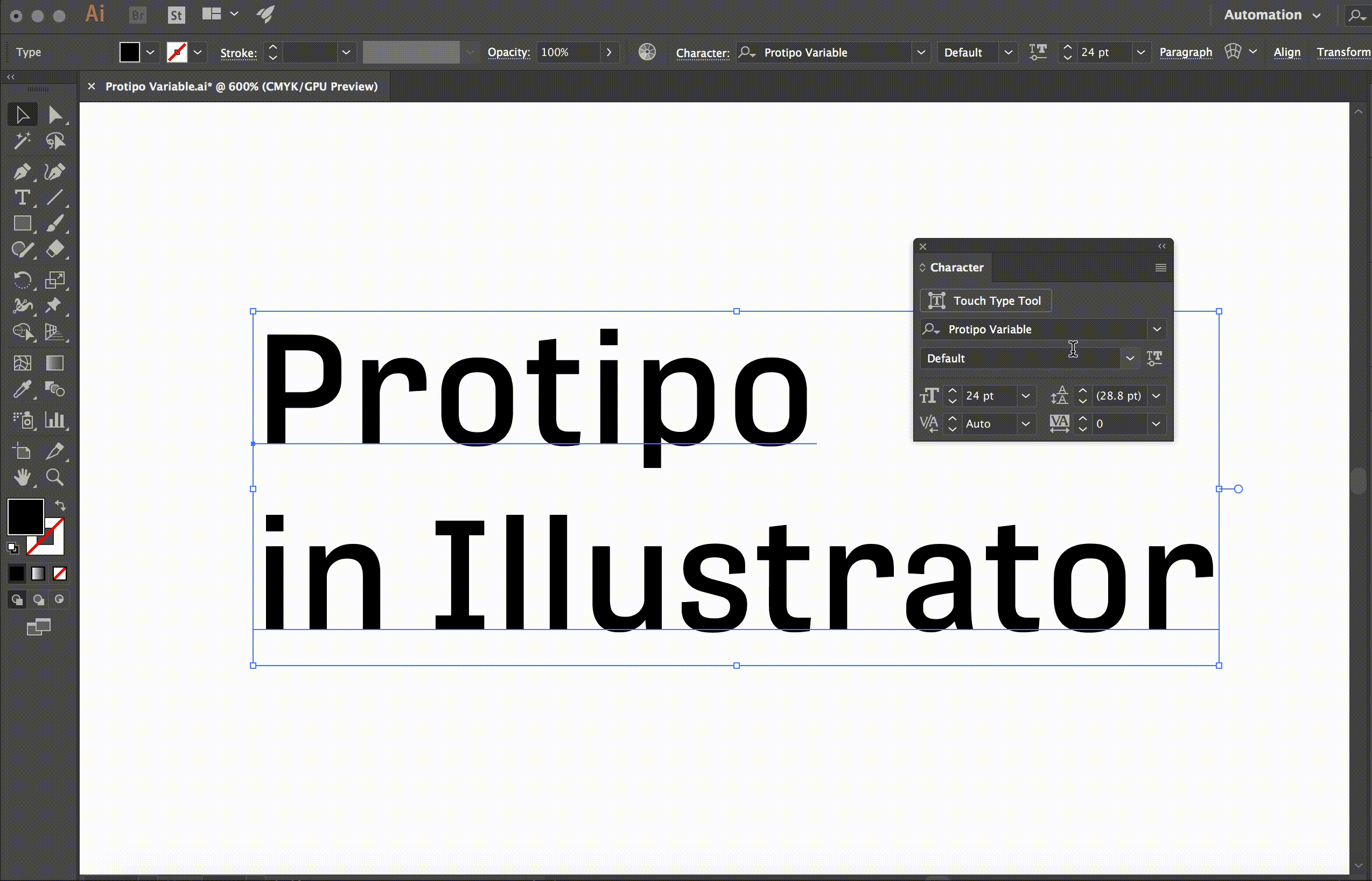
Task: Expand the Opacity slider arrow
Action: (x=609, y=53)
